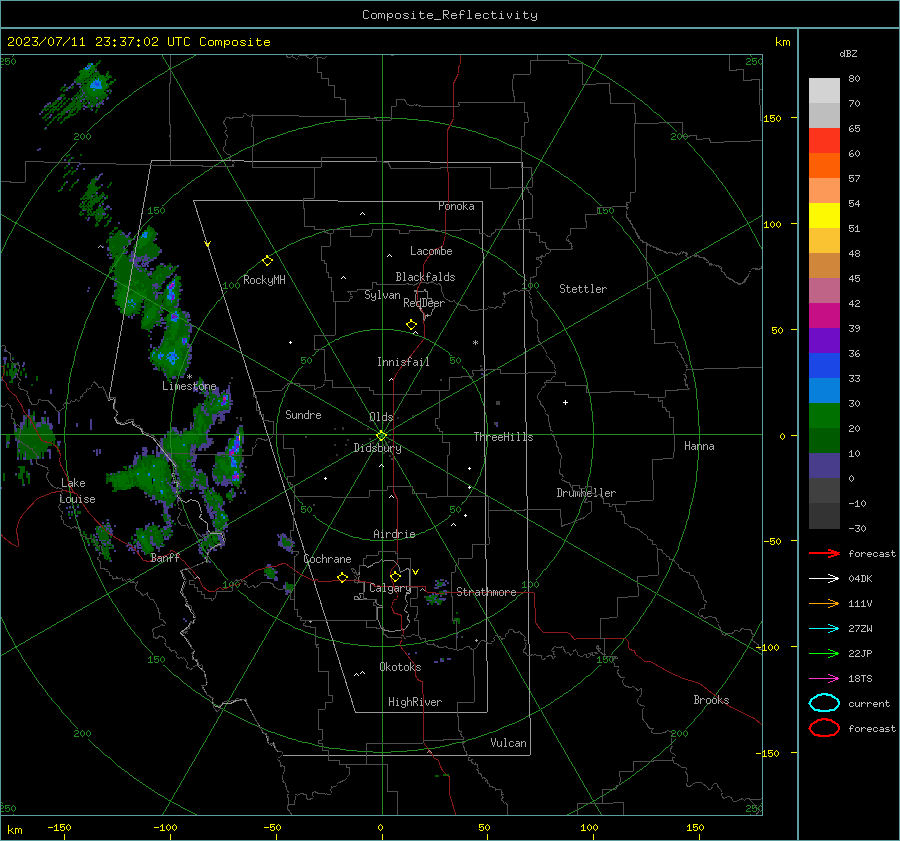
Task: Select the pink 42 dBZ color swatch
Action: point(824,291)
